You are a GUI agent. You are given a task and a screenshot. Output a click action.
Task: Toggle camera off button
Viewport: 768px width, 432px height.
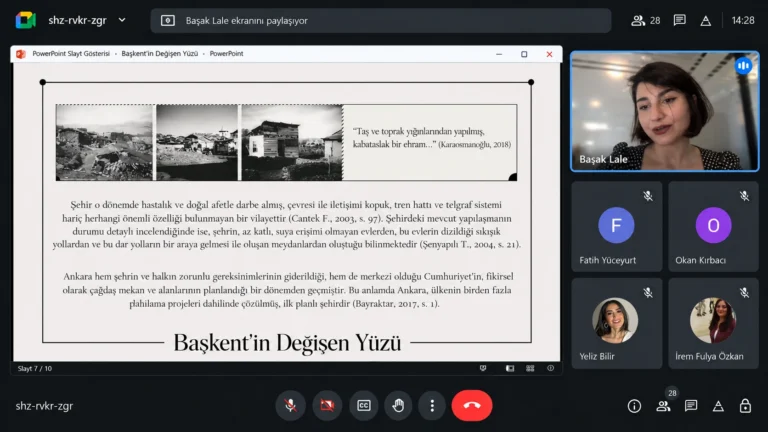327,406
